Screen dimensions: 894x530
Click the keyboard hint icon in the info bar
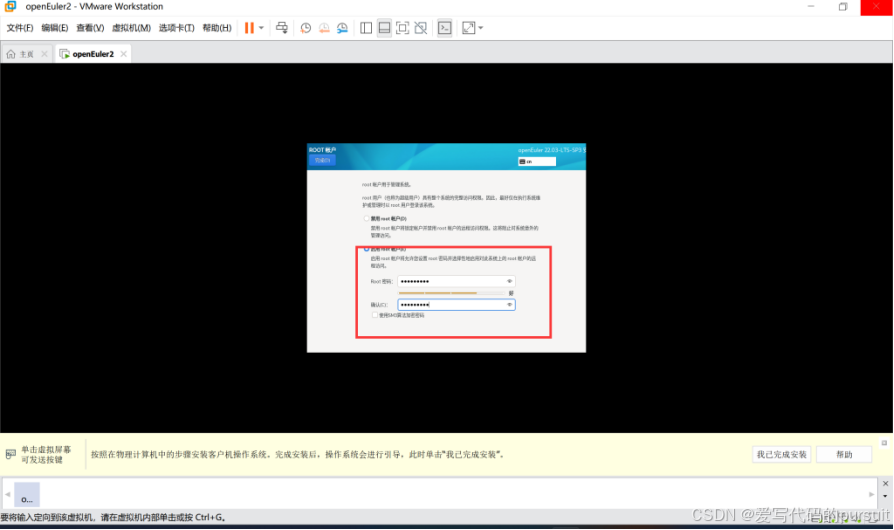pyautogui.click(x=11, y=454)
